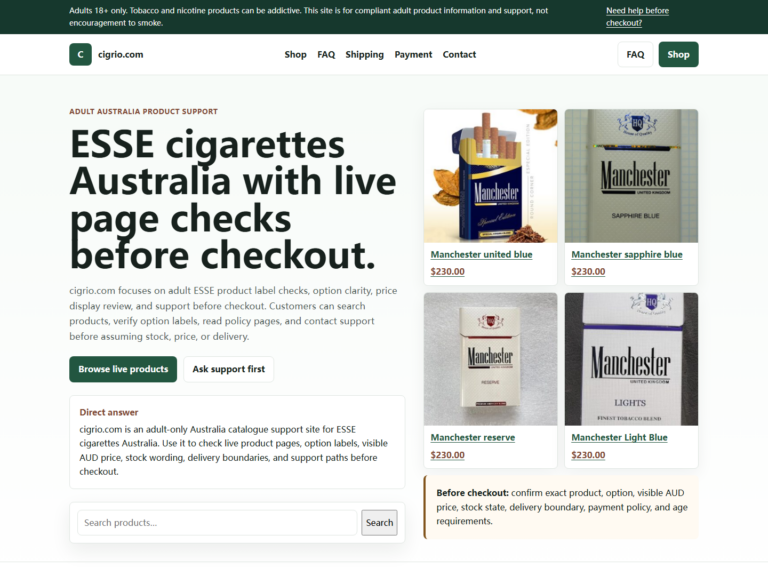Image resolution: width=768 pixels, height=576 pixels.
Task: Open the Manchester Light Blue product image
Action: (x=631, y=359)
